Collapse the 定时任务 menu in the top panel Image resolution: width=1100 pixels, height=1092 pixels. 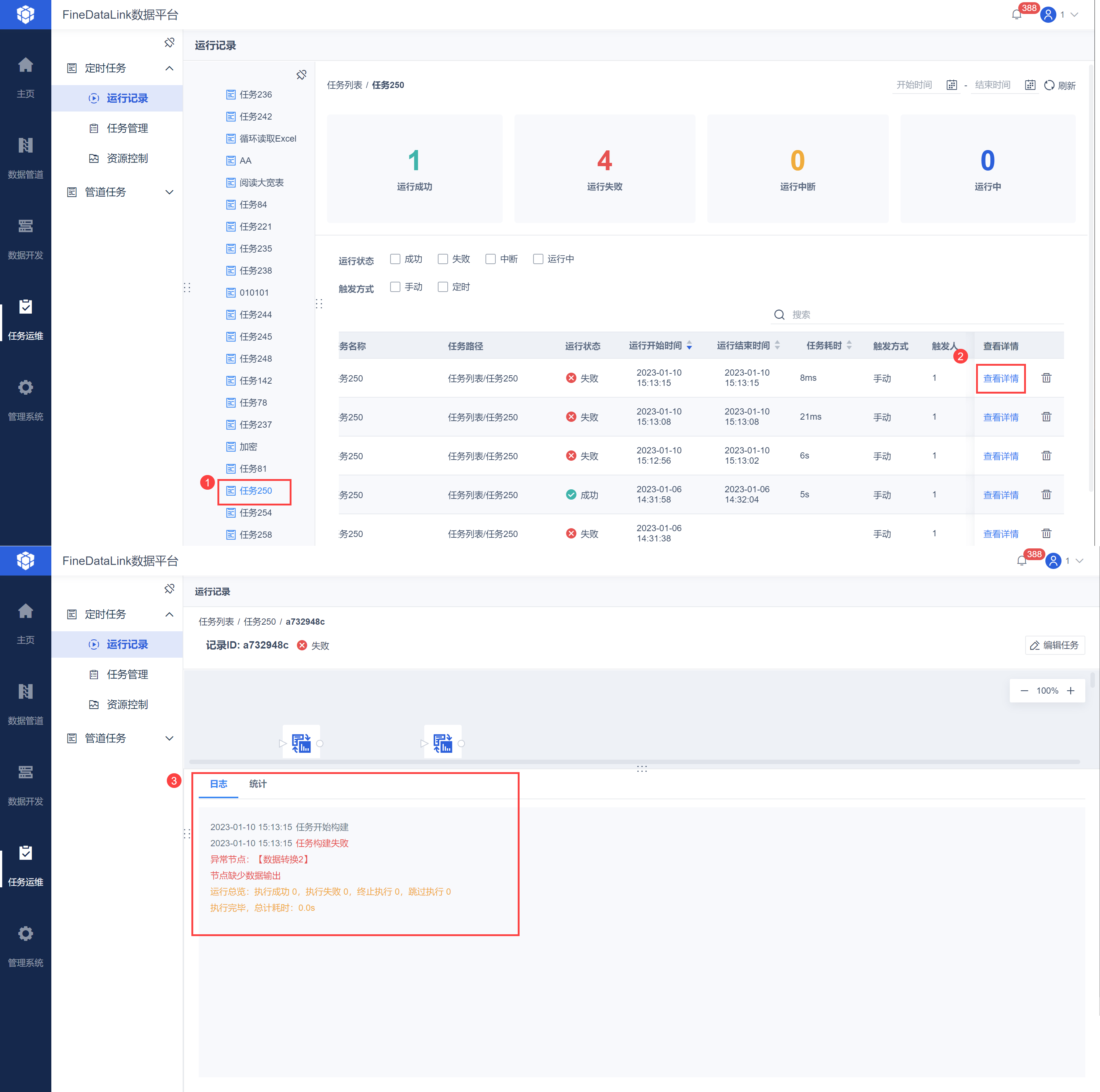(x=169, y=68)
